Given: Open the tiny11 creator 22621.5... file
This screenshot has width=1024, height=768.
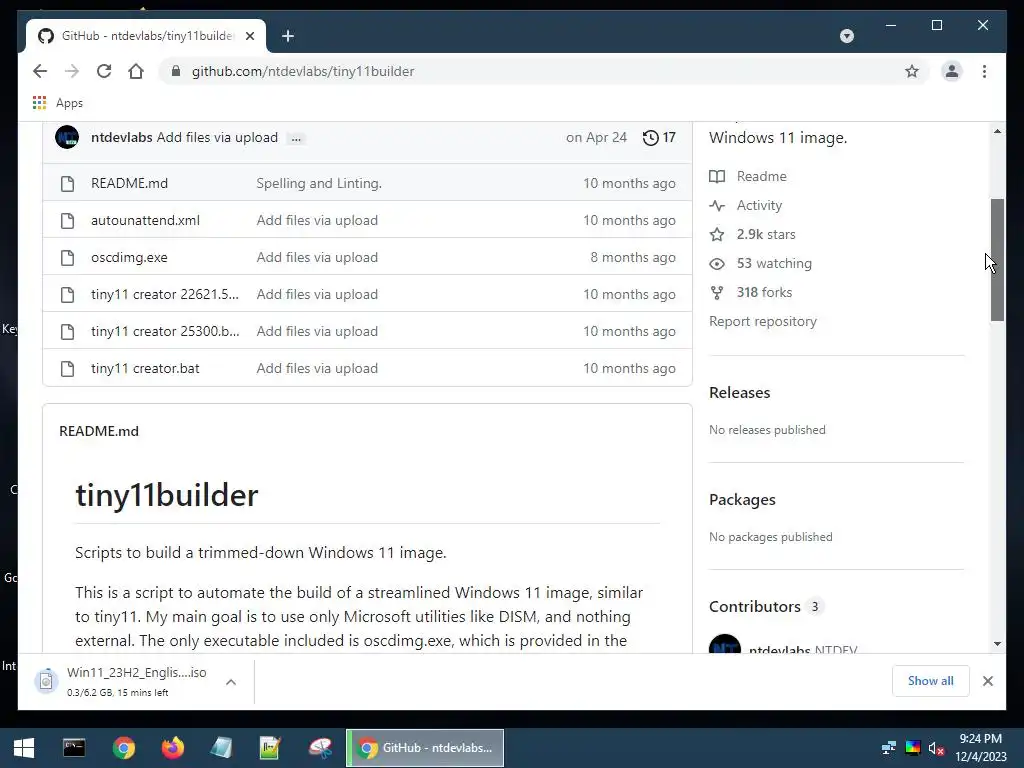Looking at the screenshot, I should [165, 295].
